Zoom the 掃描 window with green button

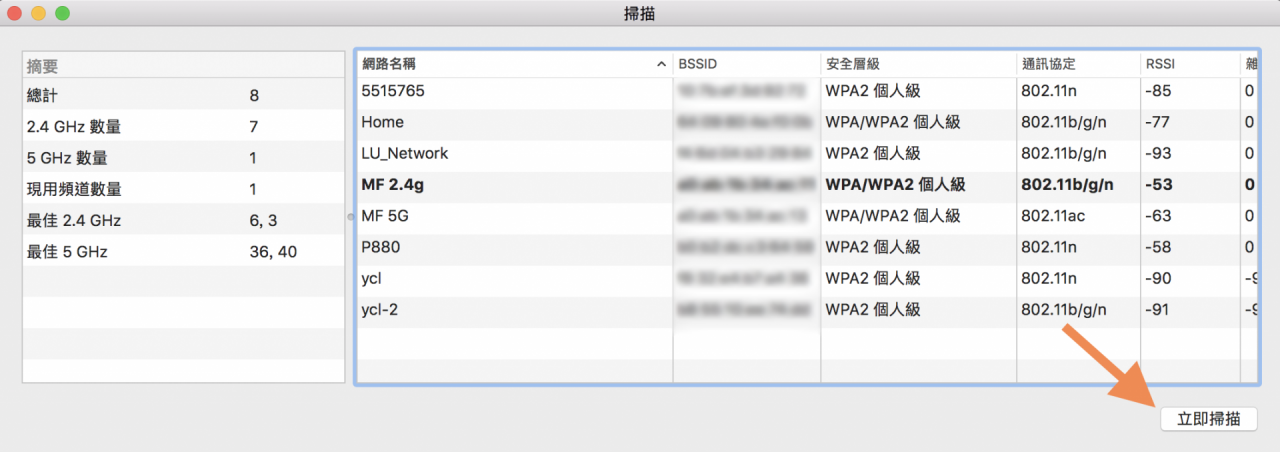pos(62,14)
